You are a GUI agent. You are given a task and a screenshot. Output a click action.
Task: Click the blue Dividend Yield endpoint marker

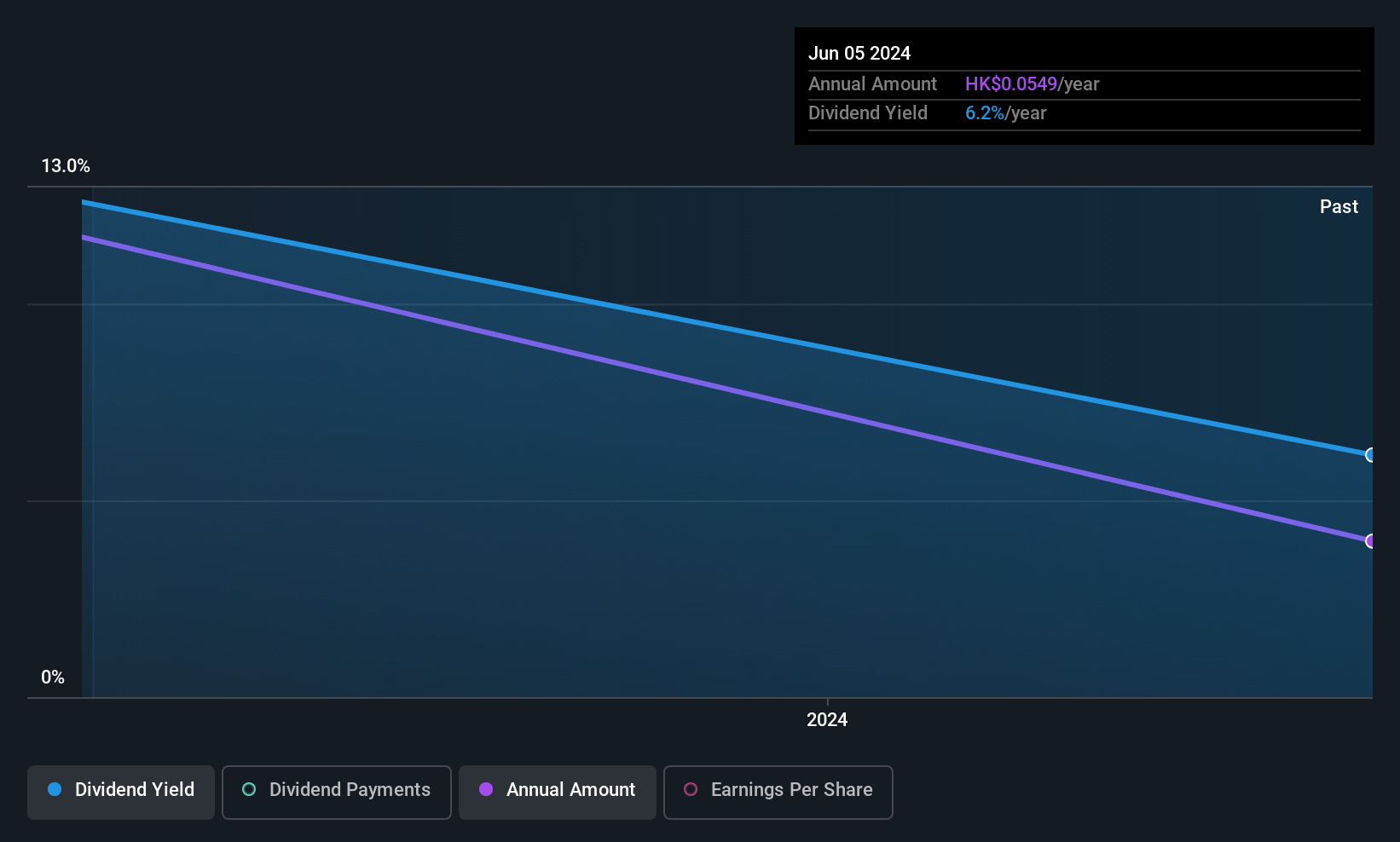tap(1371, 455)
